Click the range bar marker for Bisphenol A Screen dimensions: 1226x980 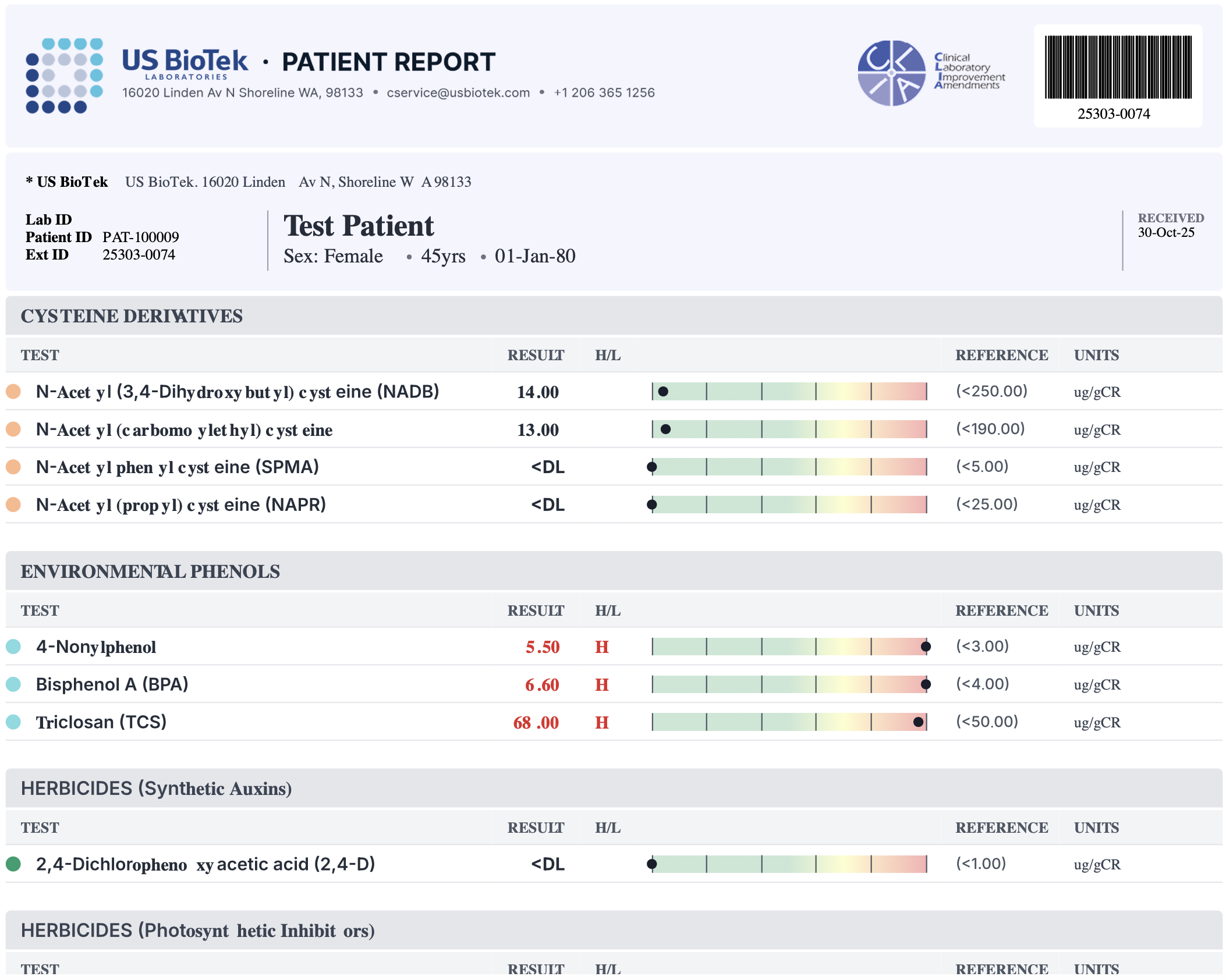926,684
